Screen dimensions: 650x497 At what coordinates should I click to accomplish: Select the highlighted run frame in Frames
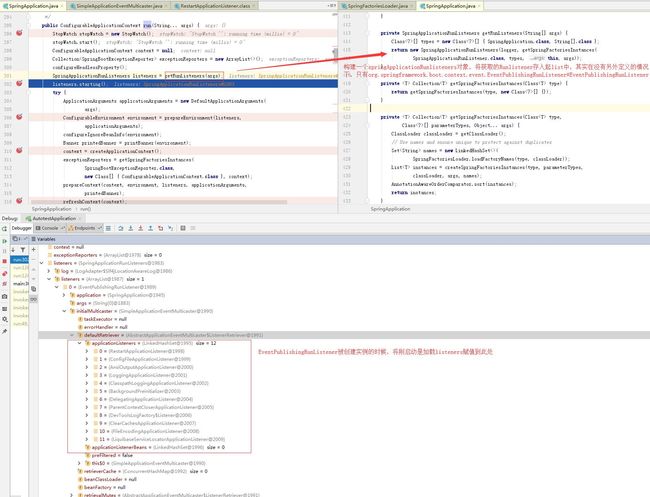point(19,259)
